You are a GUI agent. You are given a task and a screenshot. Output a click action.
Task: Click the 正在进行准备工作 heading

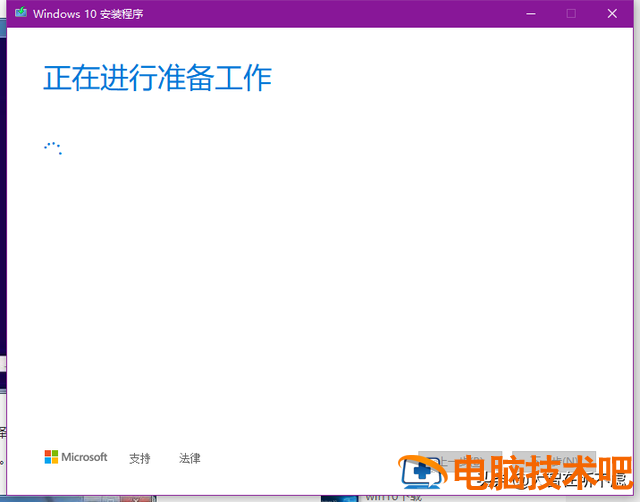tap(157, 78)
